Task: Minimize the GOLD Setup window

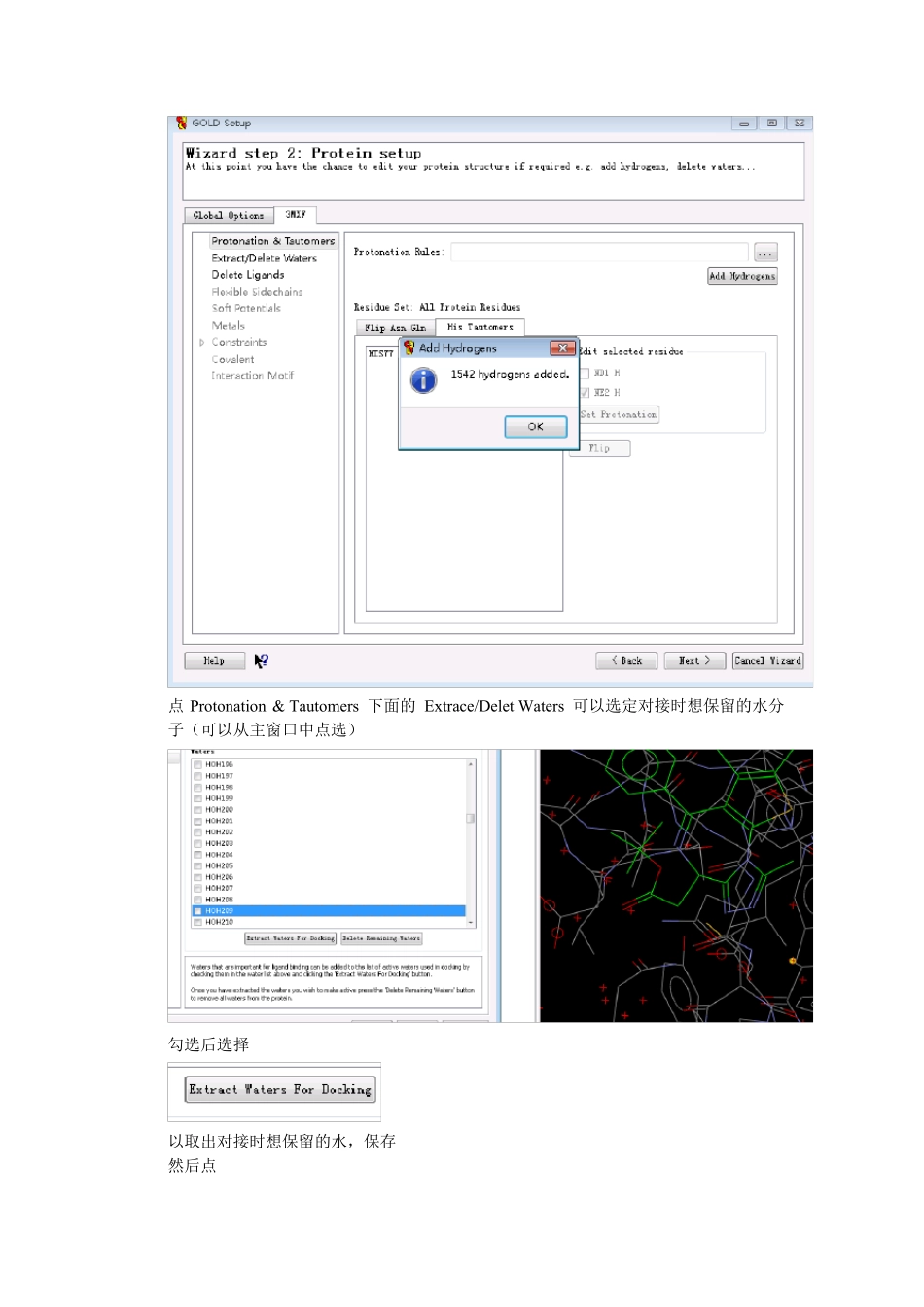Action: [744, 124]
